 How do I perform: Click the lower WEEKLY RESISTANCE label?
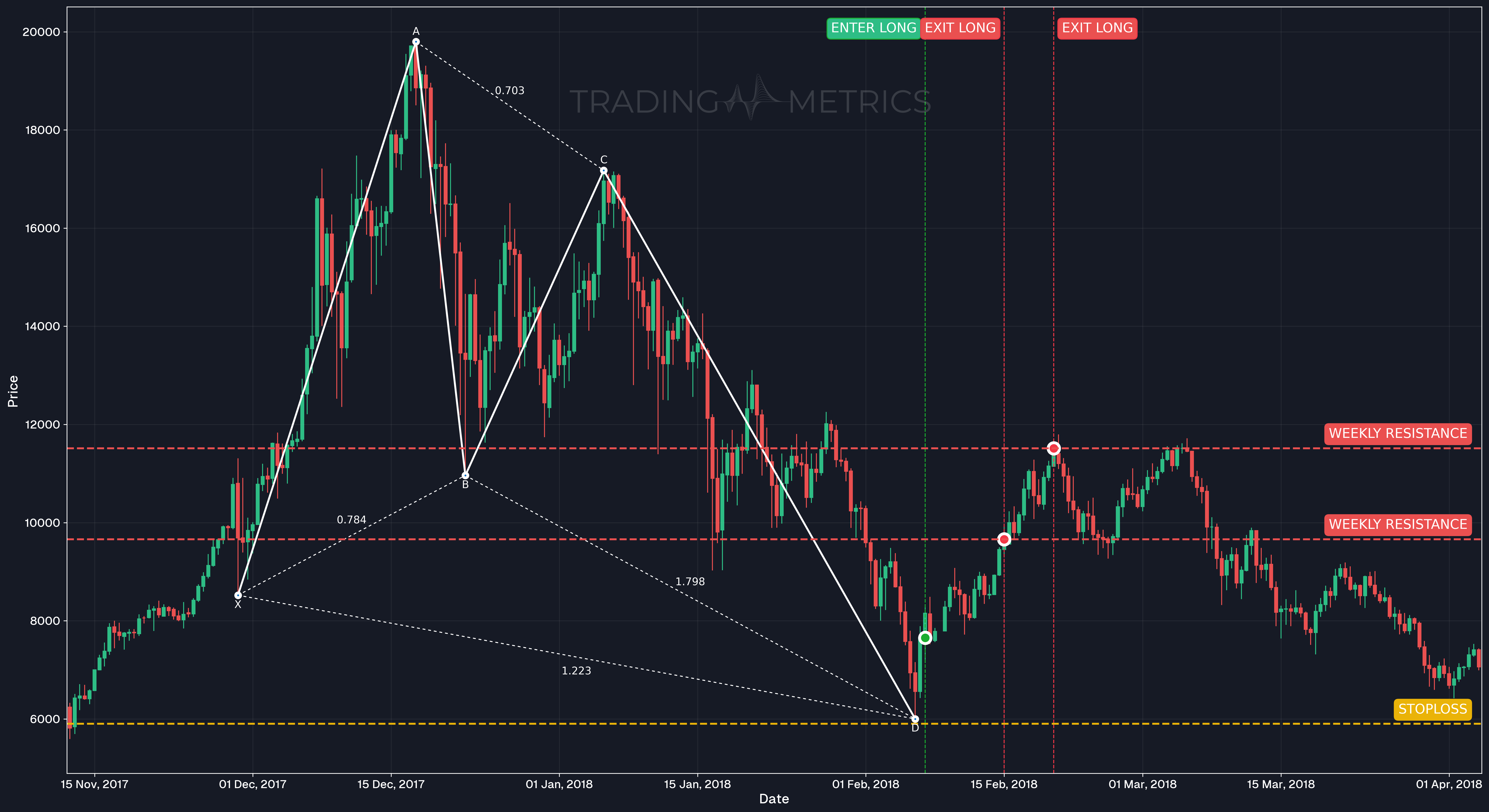tap(1398, 524)
